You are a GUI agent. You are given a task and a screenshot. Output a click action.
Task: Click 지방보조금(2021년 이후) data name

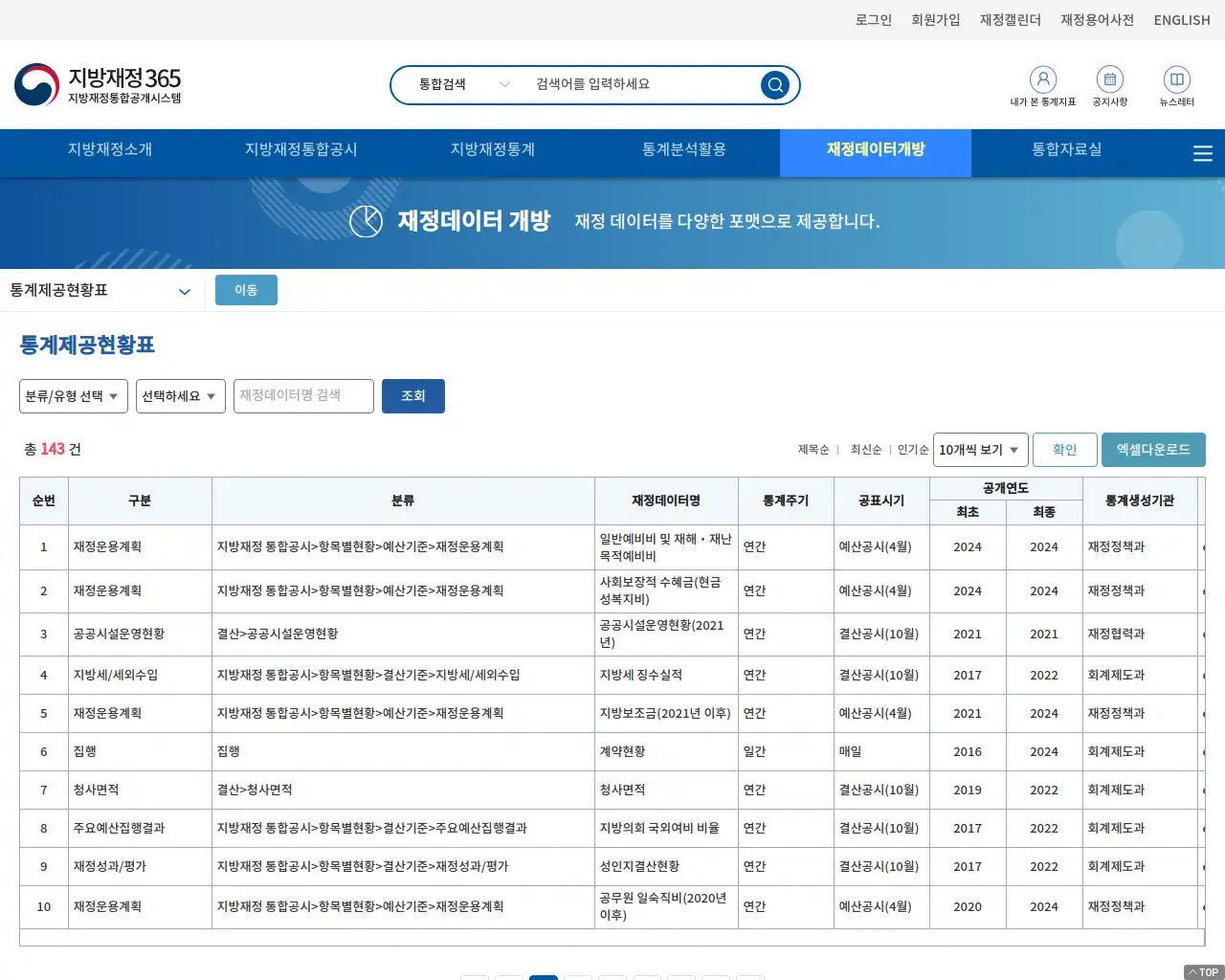(x=665, y=713)
